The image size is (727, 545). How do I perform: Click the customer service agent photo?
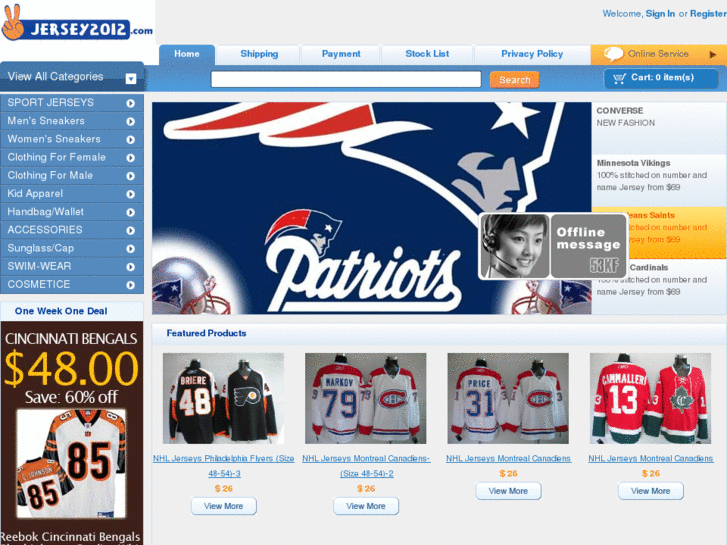click(x=515, y=246)
